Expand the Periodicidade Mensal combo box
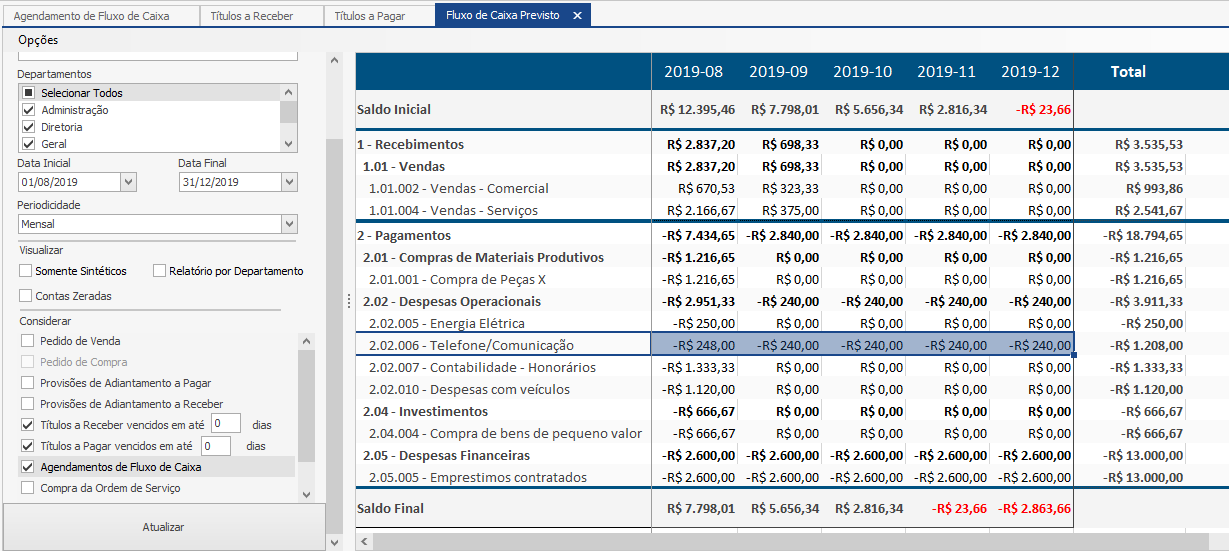This screenshot has width=1229, height=551. pyautogui.click(x=289, y=224)
